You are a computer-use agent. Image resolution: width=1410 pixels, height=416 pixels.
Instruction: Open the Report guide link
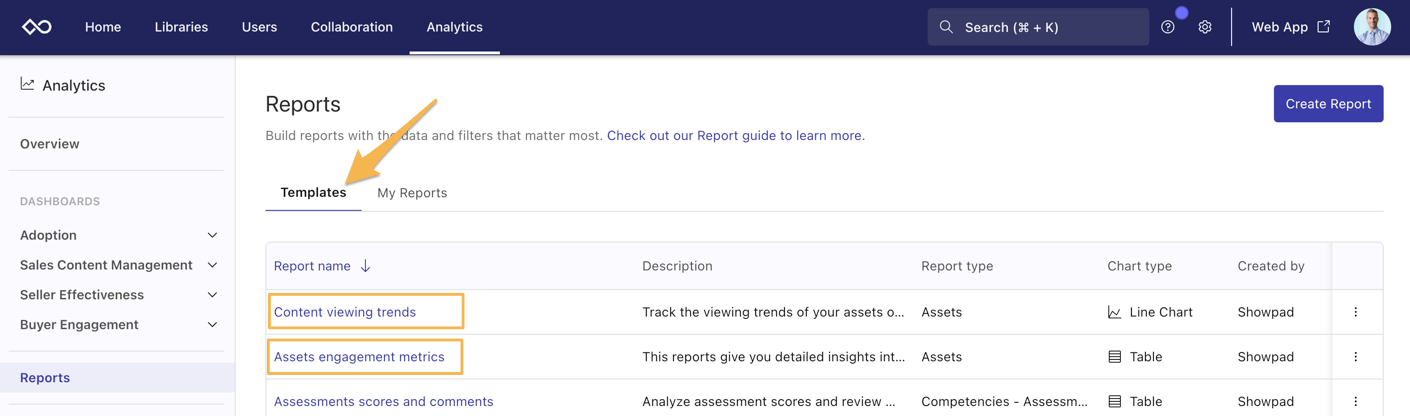point(735,135)
